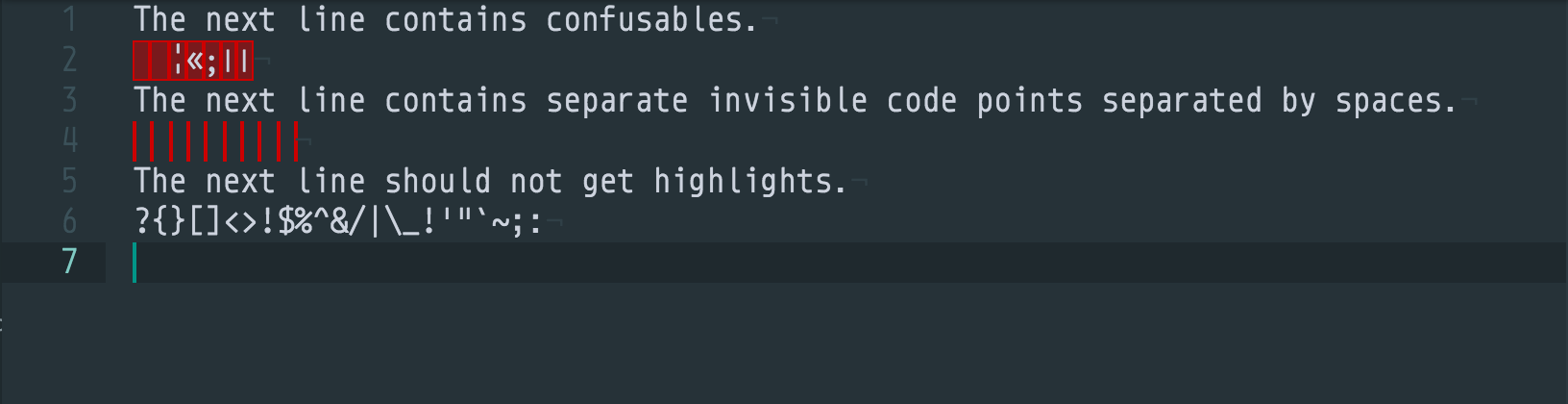Screen dimensions: 1568x404
Task: Click the empty line 7 at the cursor
Action: coord(135,263)
